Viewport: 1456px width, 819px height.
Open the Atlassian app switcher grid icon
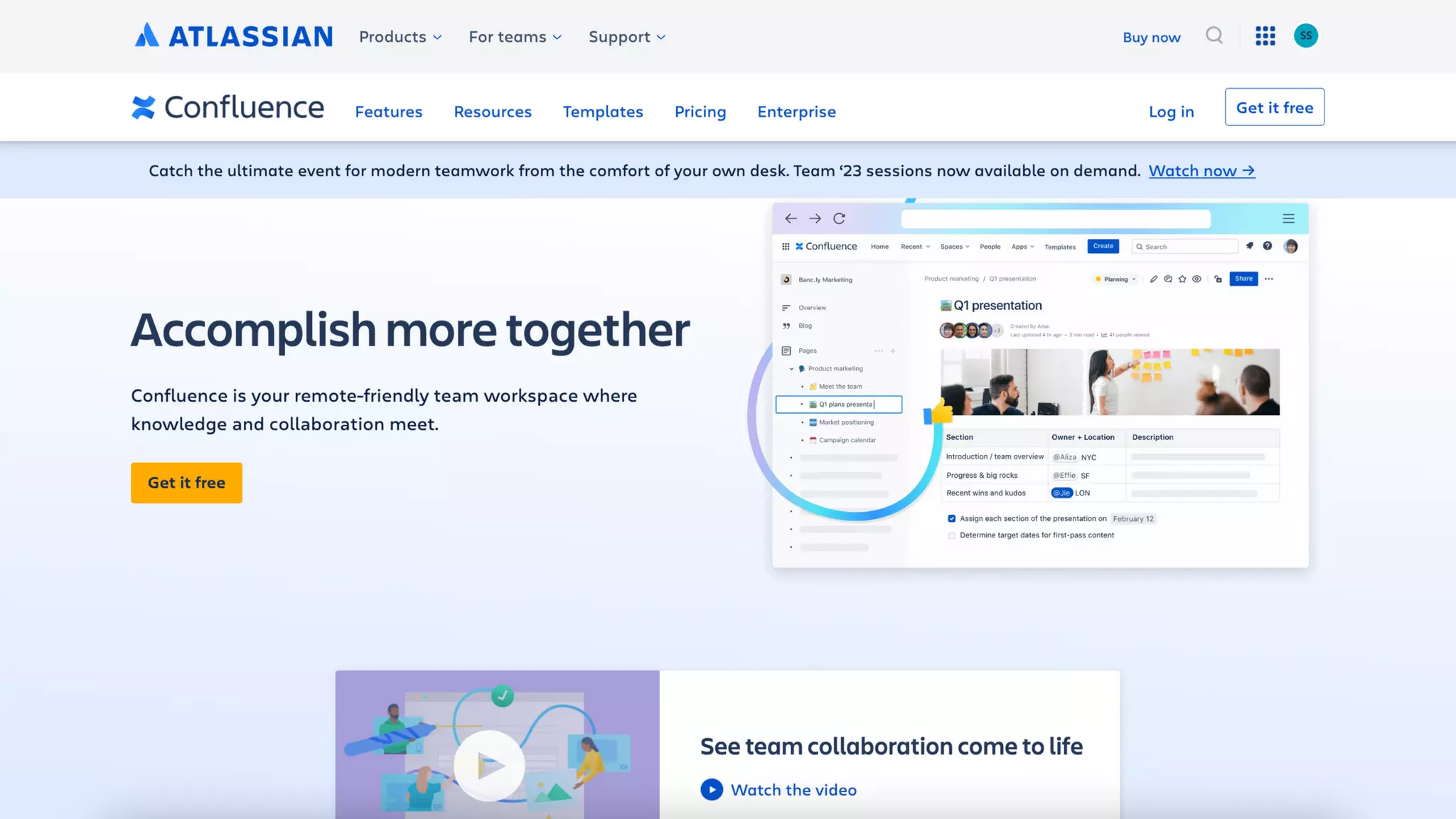tap(1265, 36)
